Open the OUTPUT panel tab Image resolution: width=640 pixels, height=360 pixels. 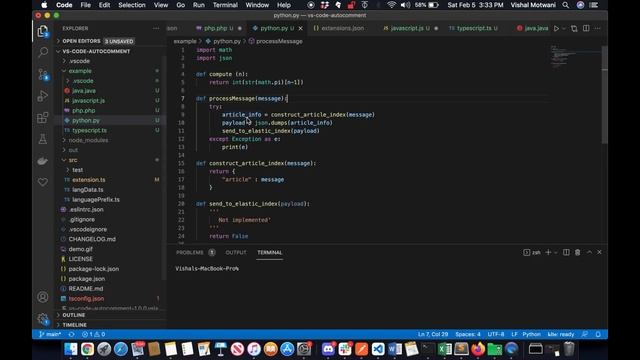236,253
